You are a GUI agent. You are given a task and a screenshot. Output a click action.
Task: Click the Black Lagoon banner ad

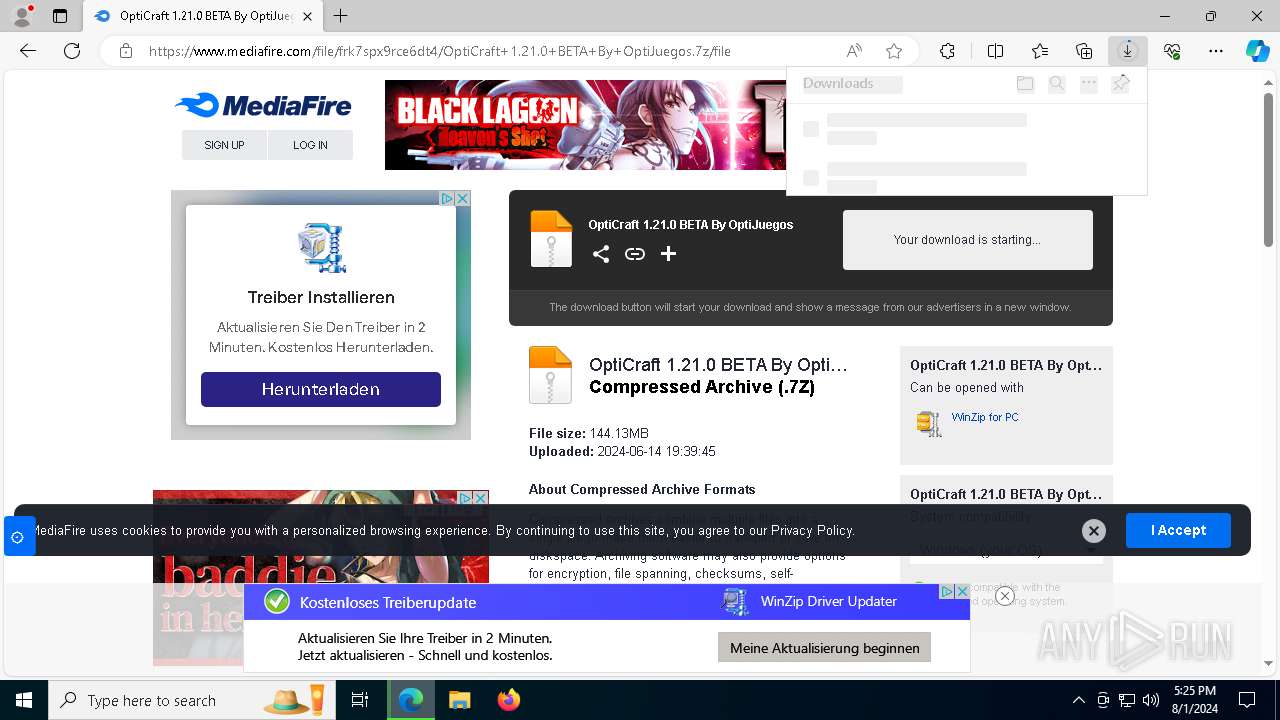point(586,125)
